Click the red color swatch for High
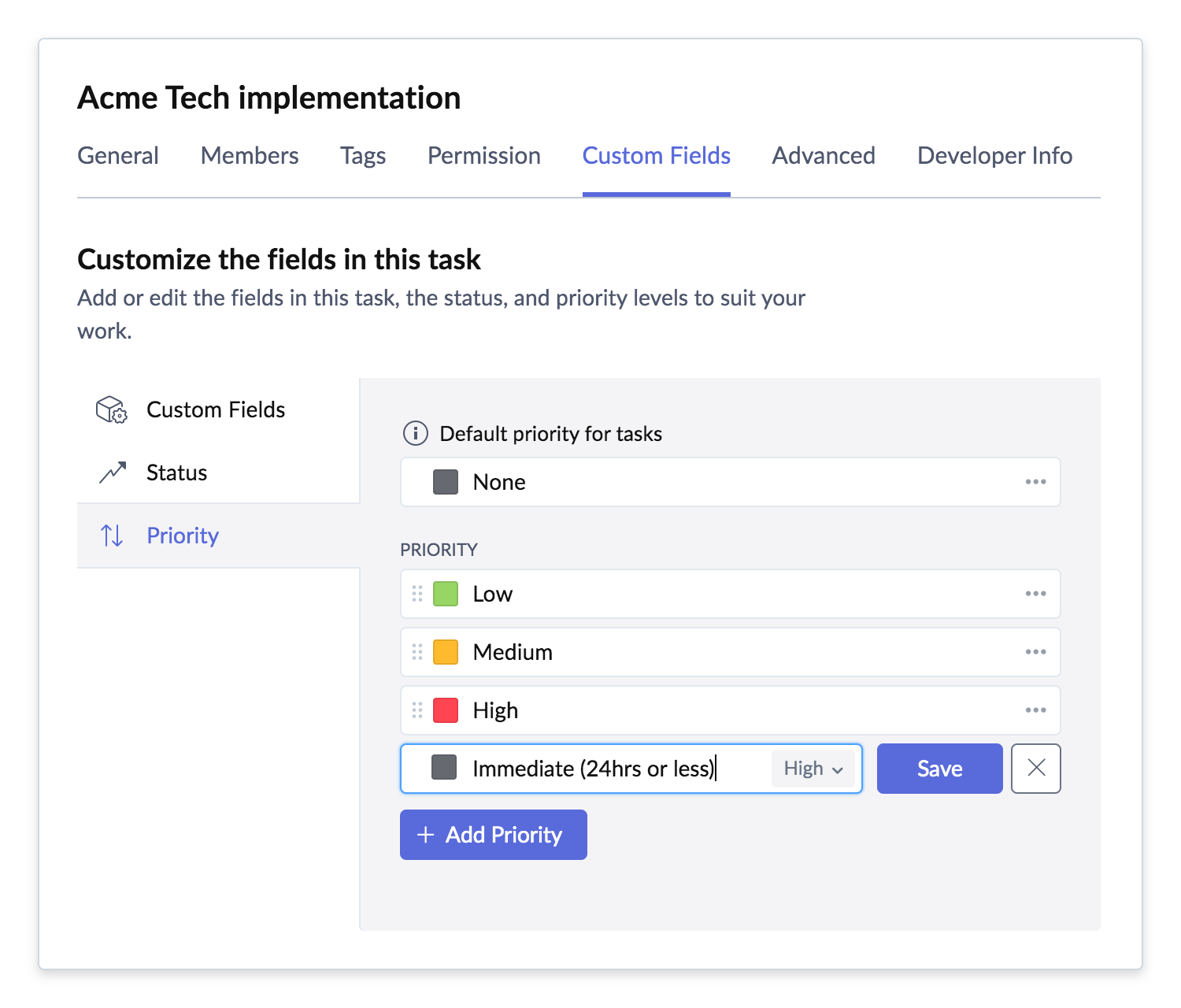Viewport: 1181px width, 1008px height. [x=446, y=710]
